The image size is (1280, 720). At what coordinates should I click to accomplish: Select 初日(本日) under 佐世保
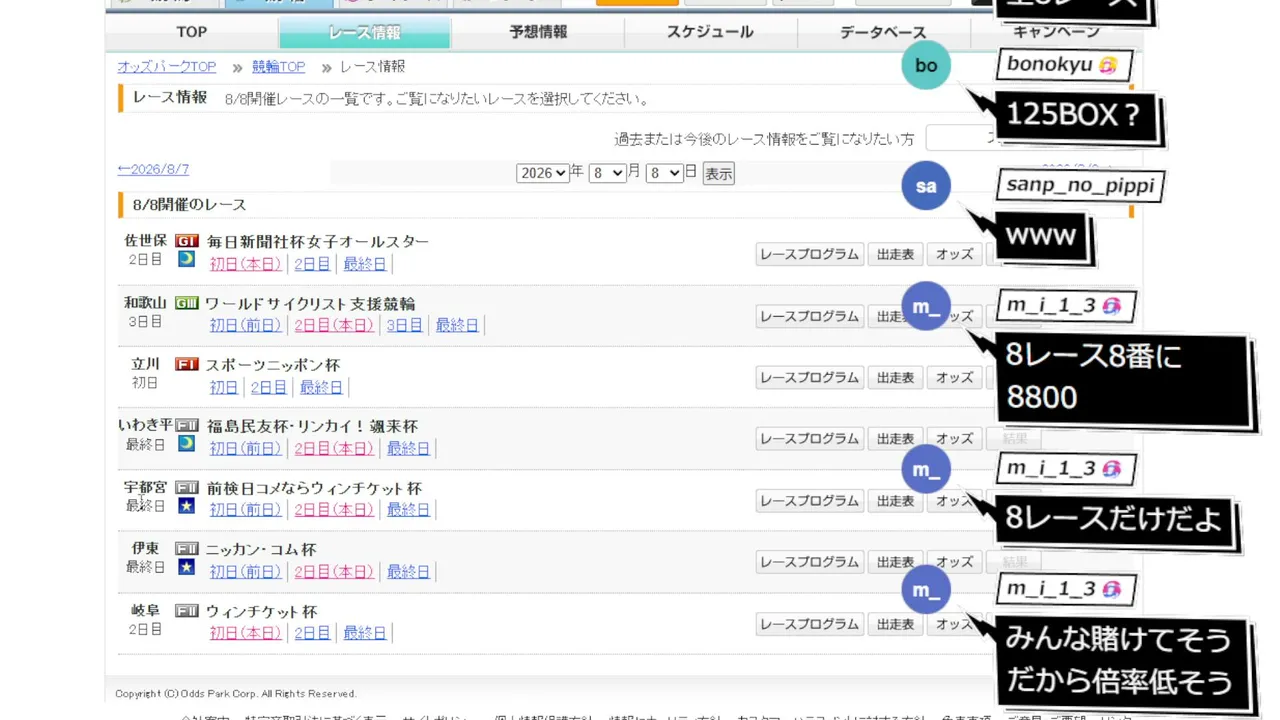click(246, 264)
